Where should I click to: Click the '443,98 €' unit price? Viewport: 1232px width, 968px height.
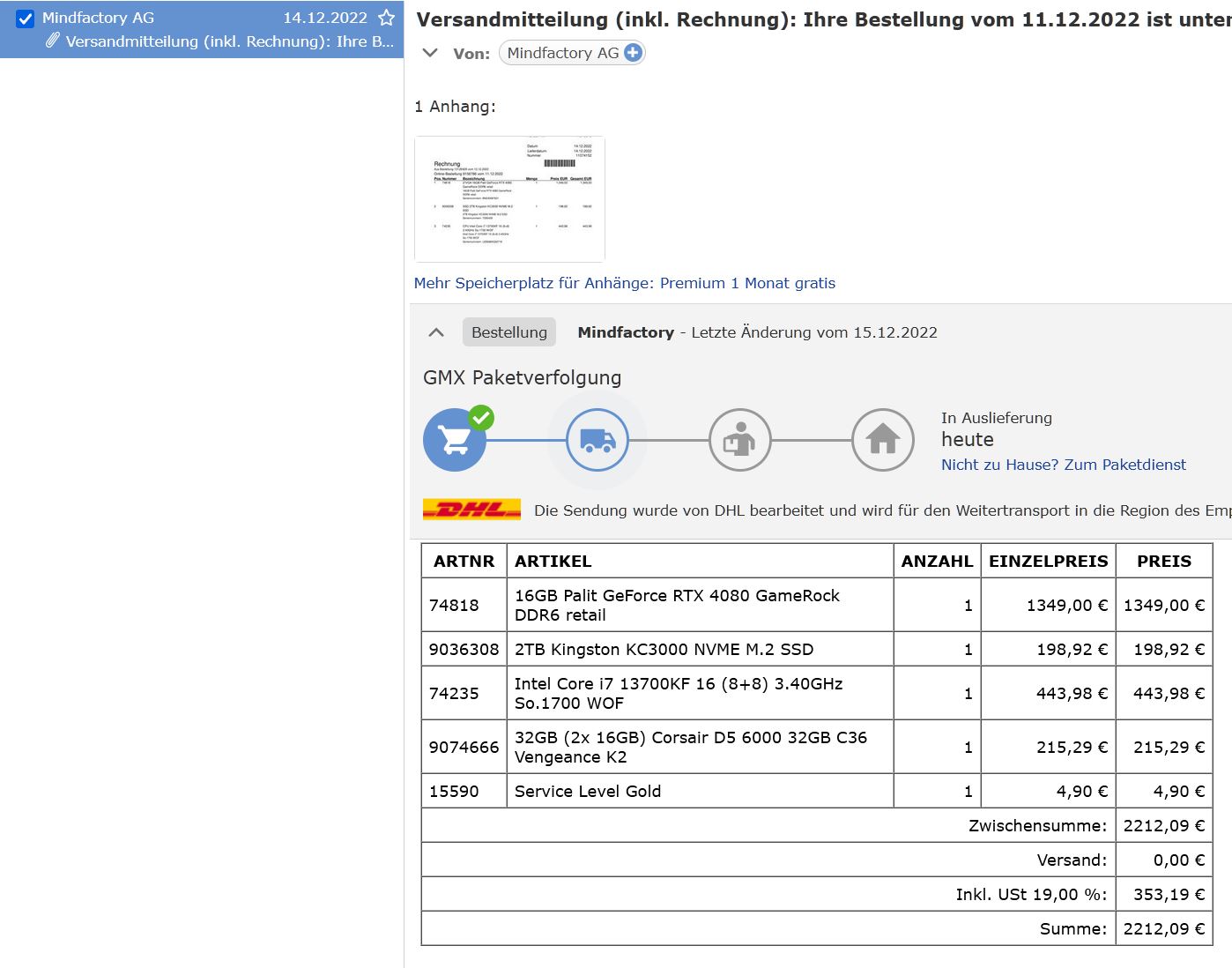pos(1072,693)
